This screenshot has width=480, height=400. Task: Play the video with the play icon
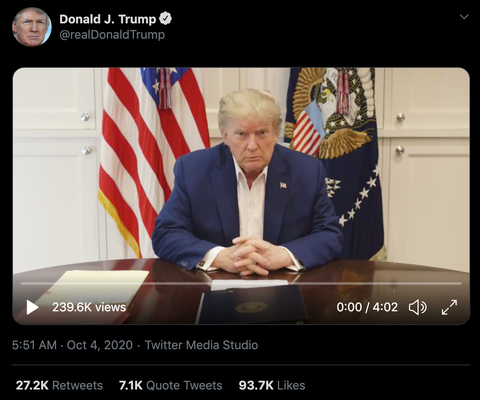pos(32,307)
